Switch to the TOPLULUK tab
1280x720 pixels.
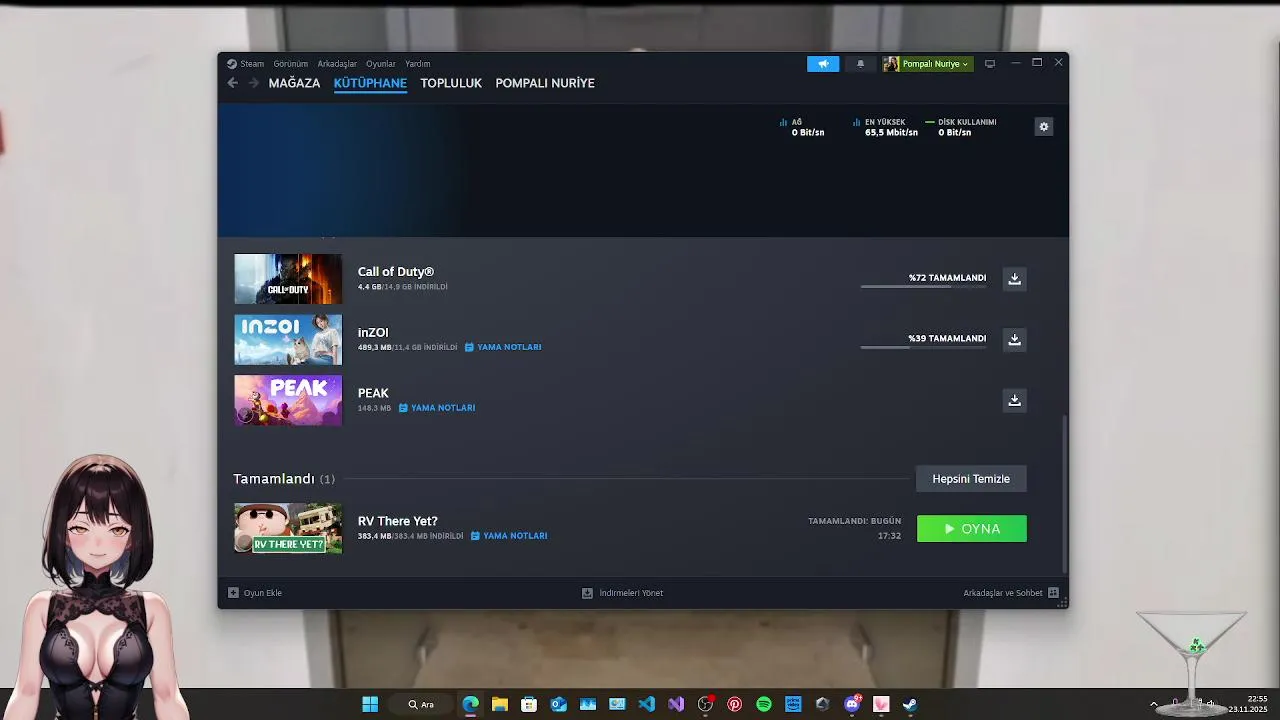[x=451, y=83]
